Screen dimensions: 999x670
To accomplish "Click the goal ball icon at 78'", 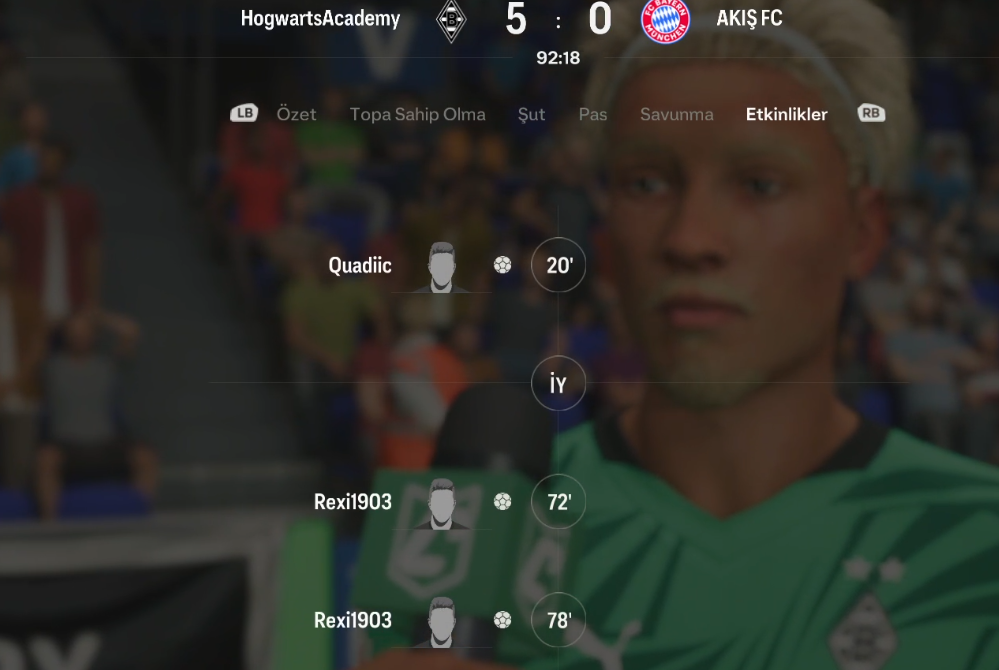I will 503,620.
